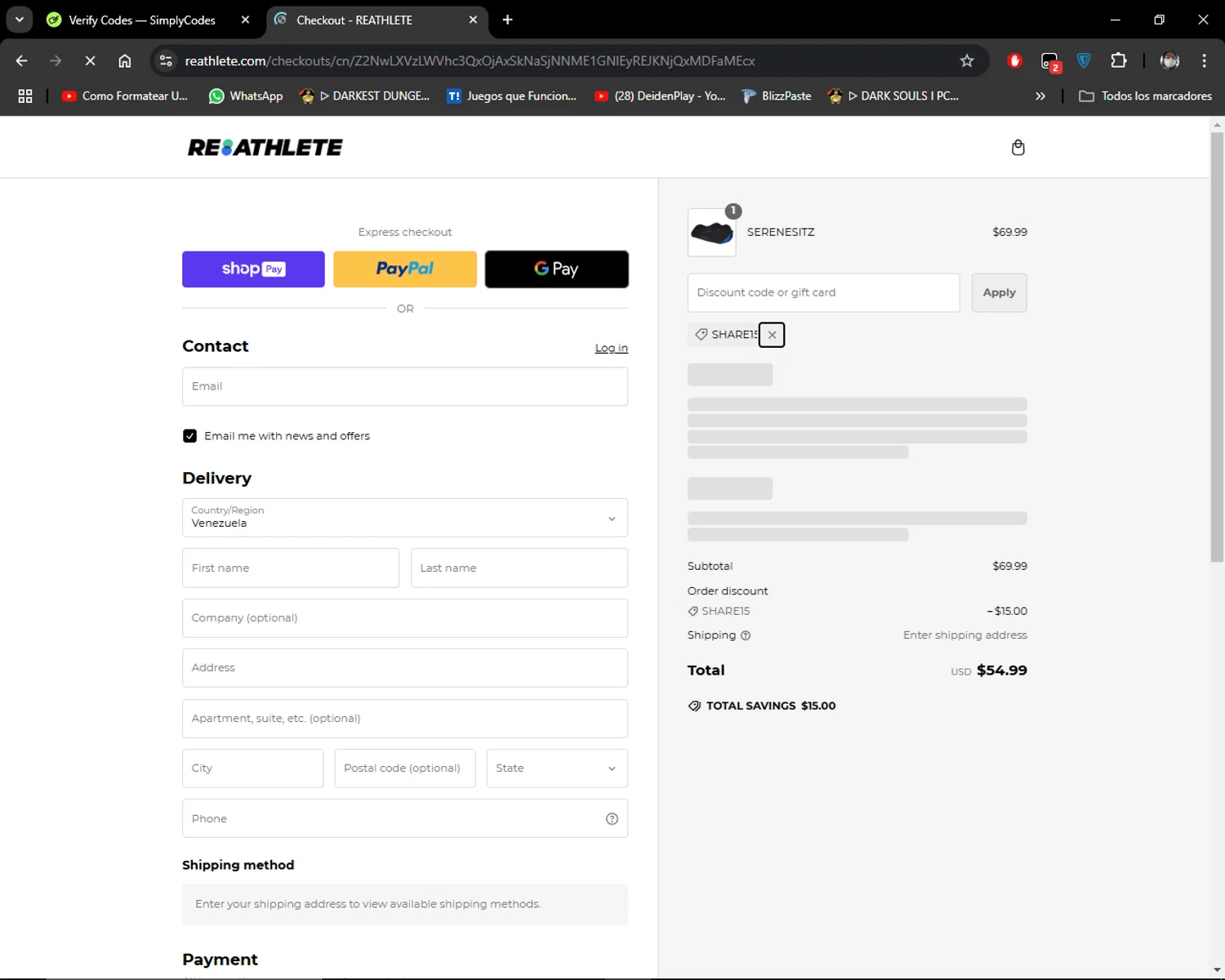Click the Shipping info question icon

point(746,635)
